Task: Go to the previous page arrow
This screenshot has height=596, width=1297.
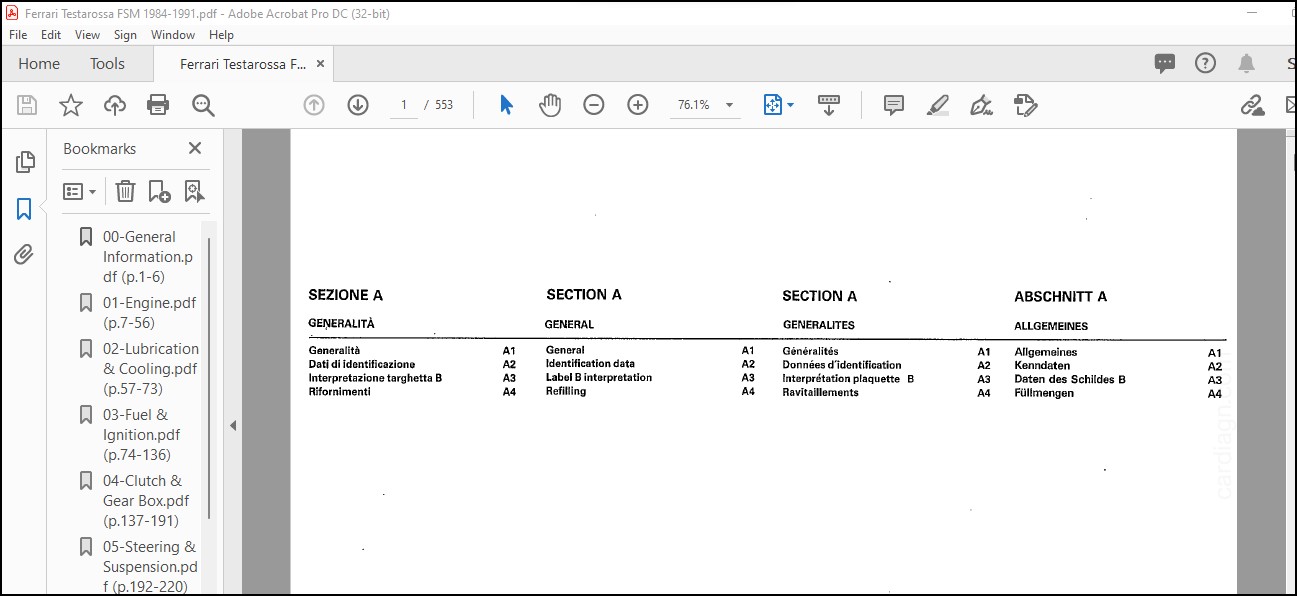Action: click(x=314, y=105)
